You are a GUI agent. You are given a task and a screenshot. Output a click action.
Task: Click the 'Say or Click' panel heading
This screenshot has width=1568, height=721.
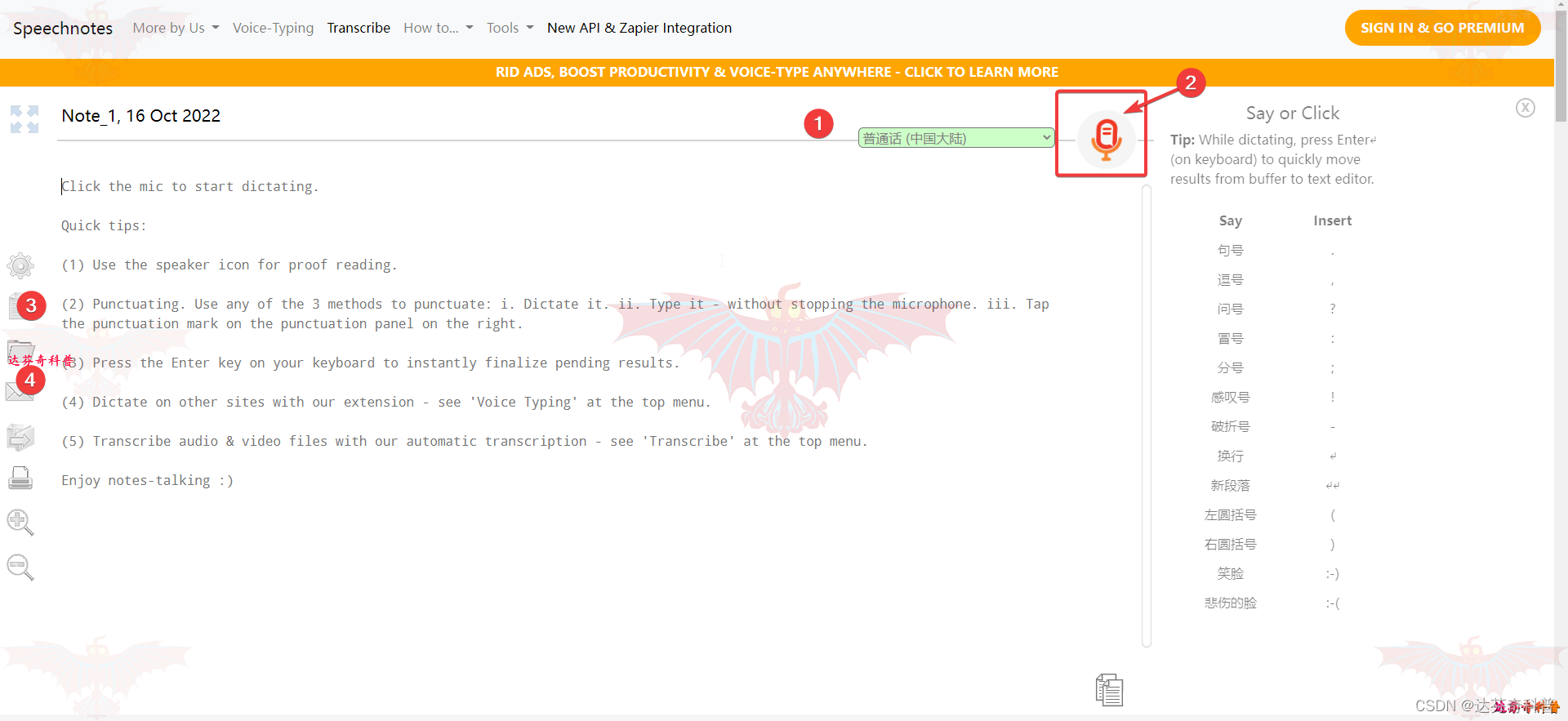(x=1293, y=113)
